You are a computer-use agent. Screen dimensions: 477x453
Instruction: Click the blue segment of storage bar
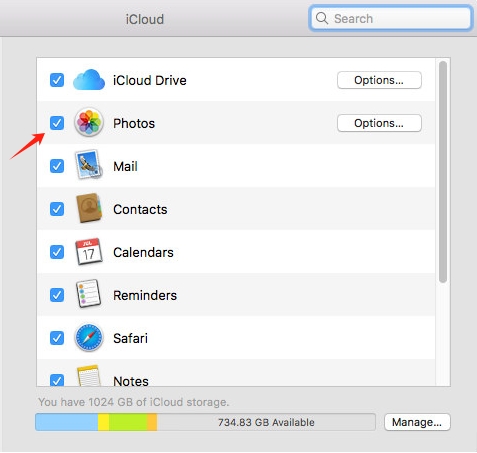[x=67, y=422]
